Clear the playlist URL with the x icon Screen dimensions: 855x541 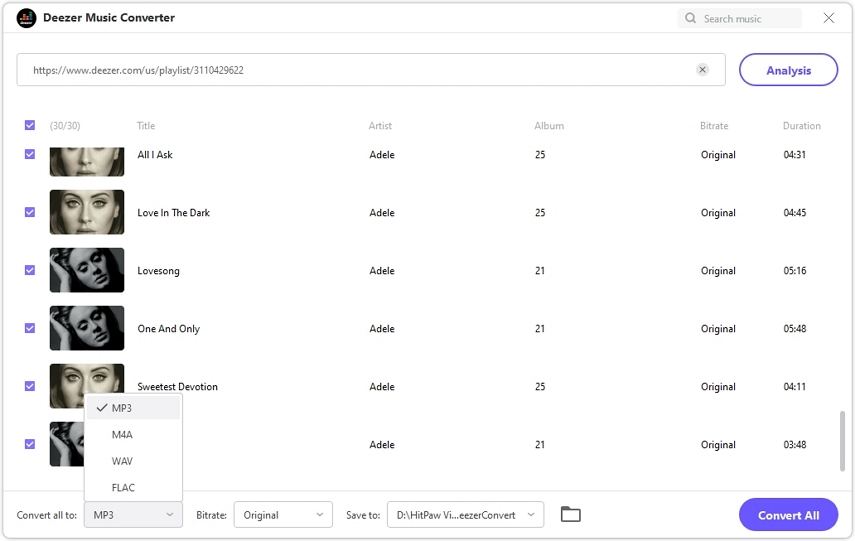tap(702, 69)
